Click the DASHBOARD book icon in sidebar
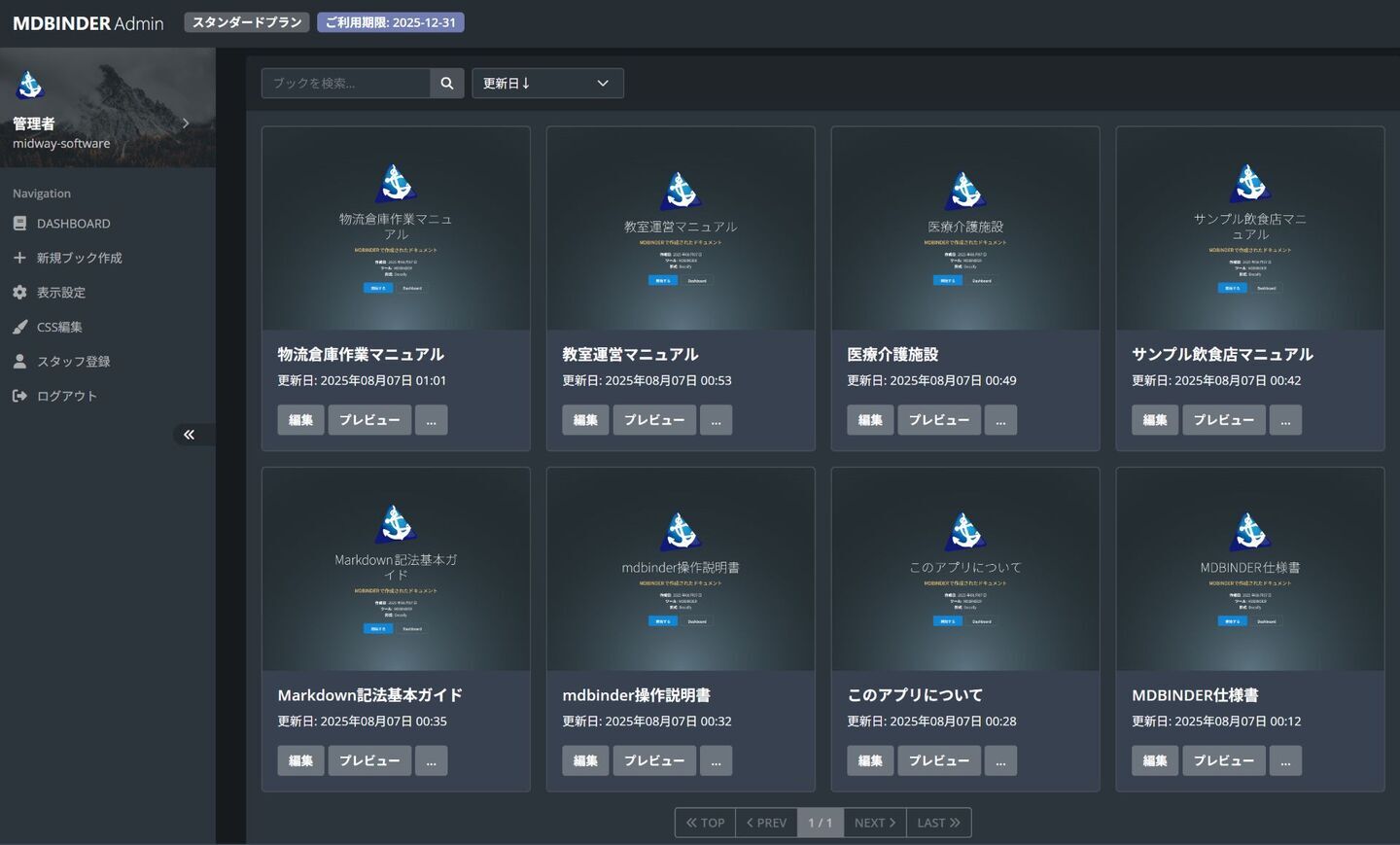Image resolution: width=1400 pixels, height=845 pixels. (x=19, y=224)
